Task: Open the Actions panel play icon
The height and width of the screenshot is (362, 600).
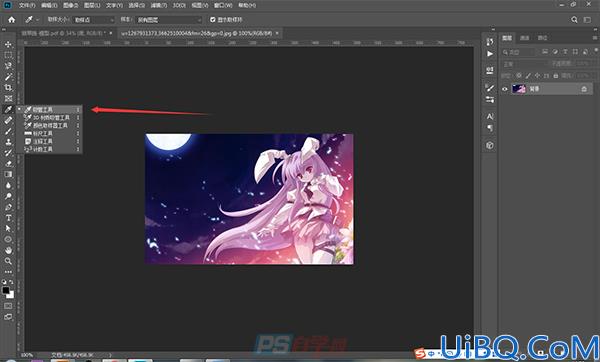Action: (x=490, y=54)
